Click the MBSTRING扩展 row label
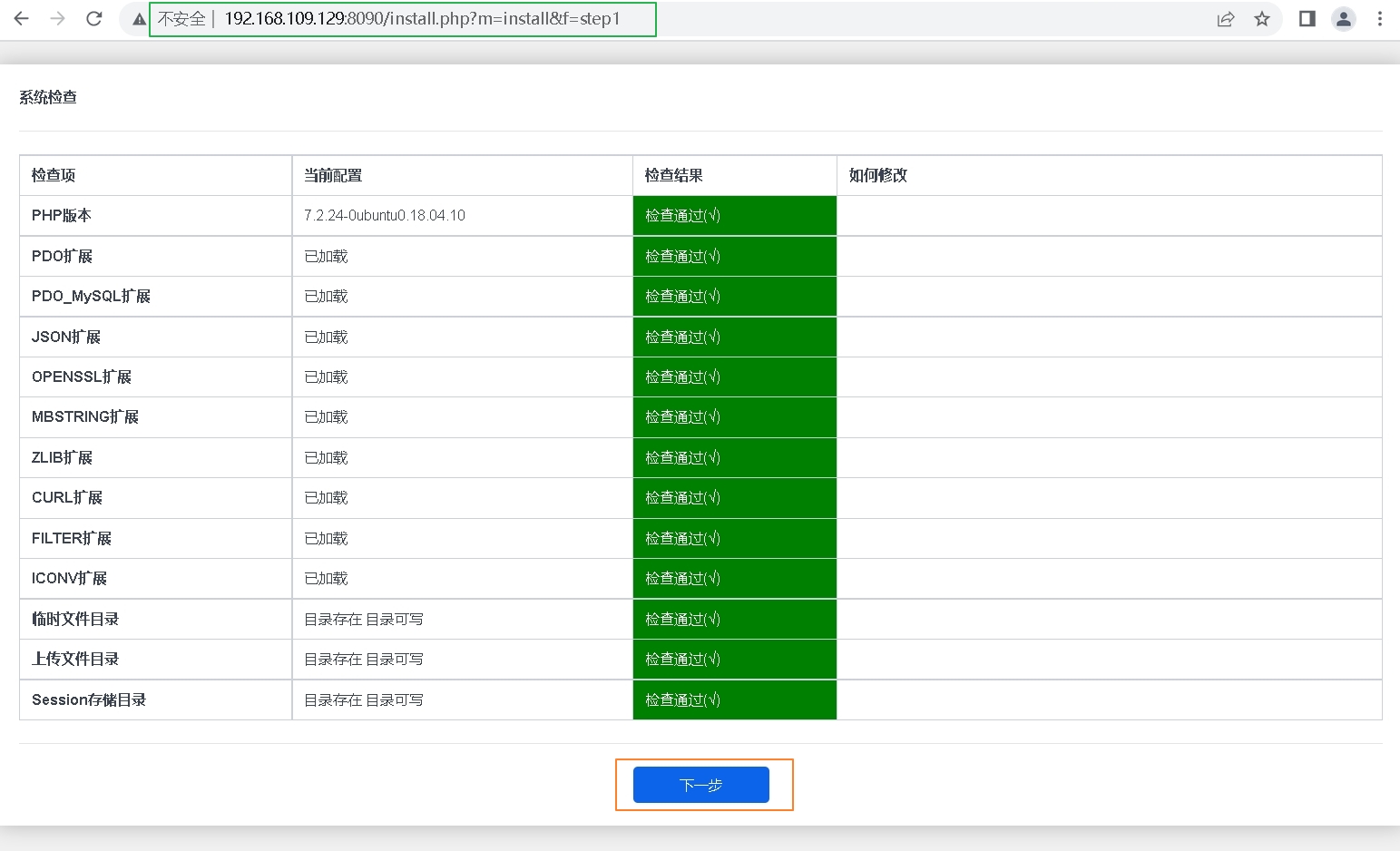The height and width of the screenshot is (851, 1400). coord(85,417)
